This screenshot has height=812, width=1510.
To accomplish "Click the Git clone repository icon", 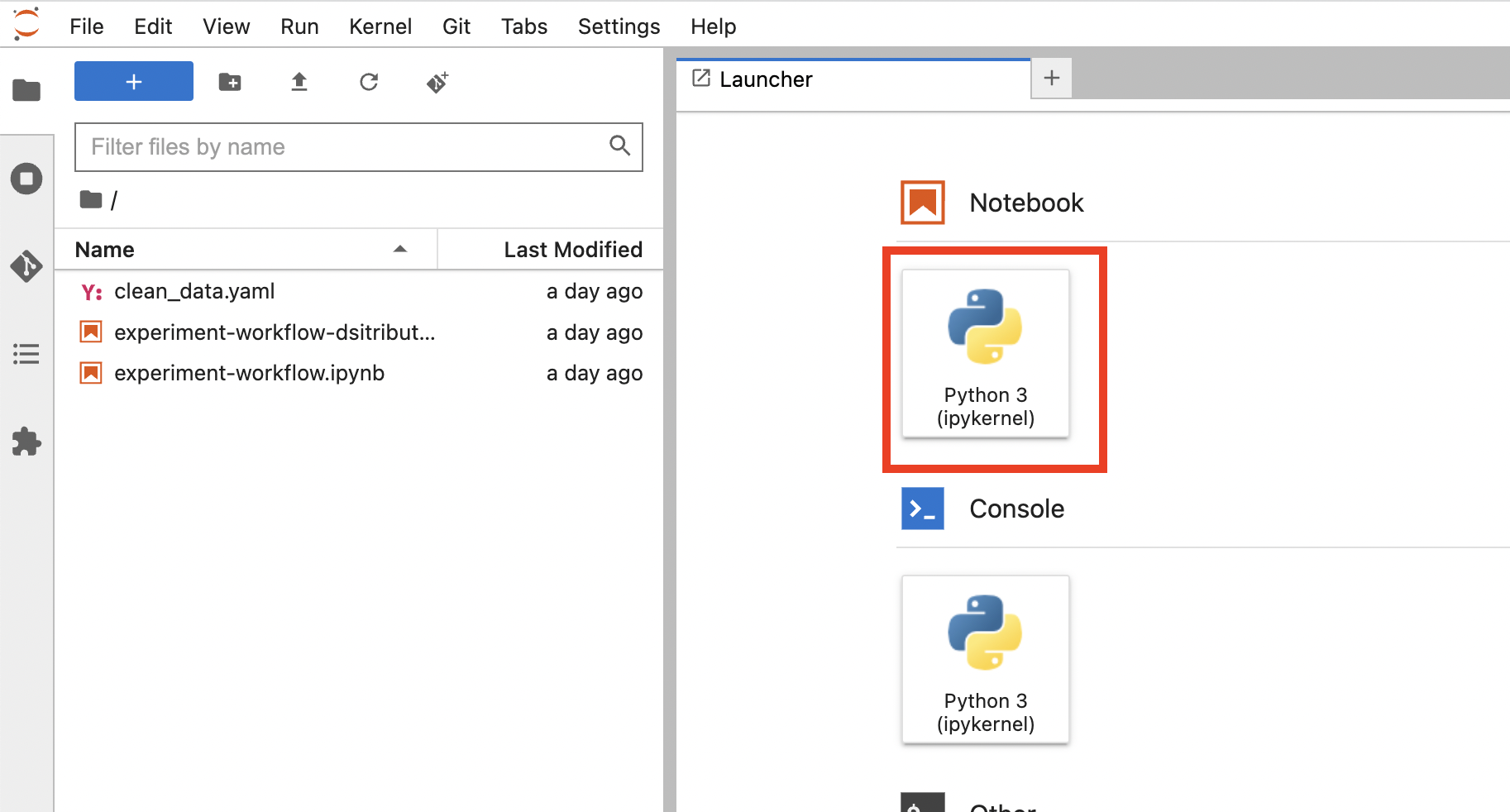I will (437, 82).
